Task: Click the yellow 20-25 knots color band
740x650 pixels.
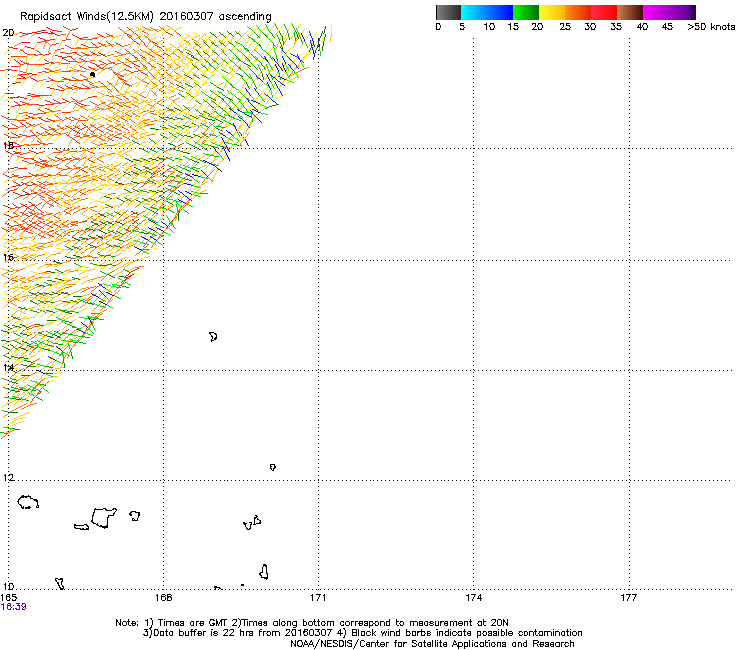Action: coord(552,12)
